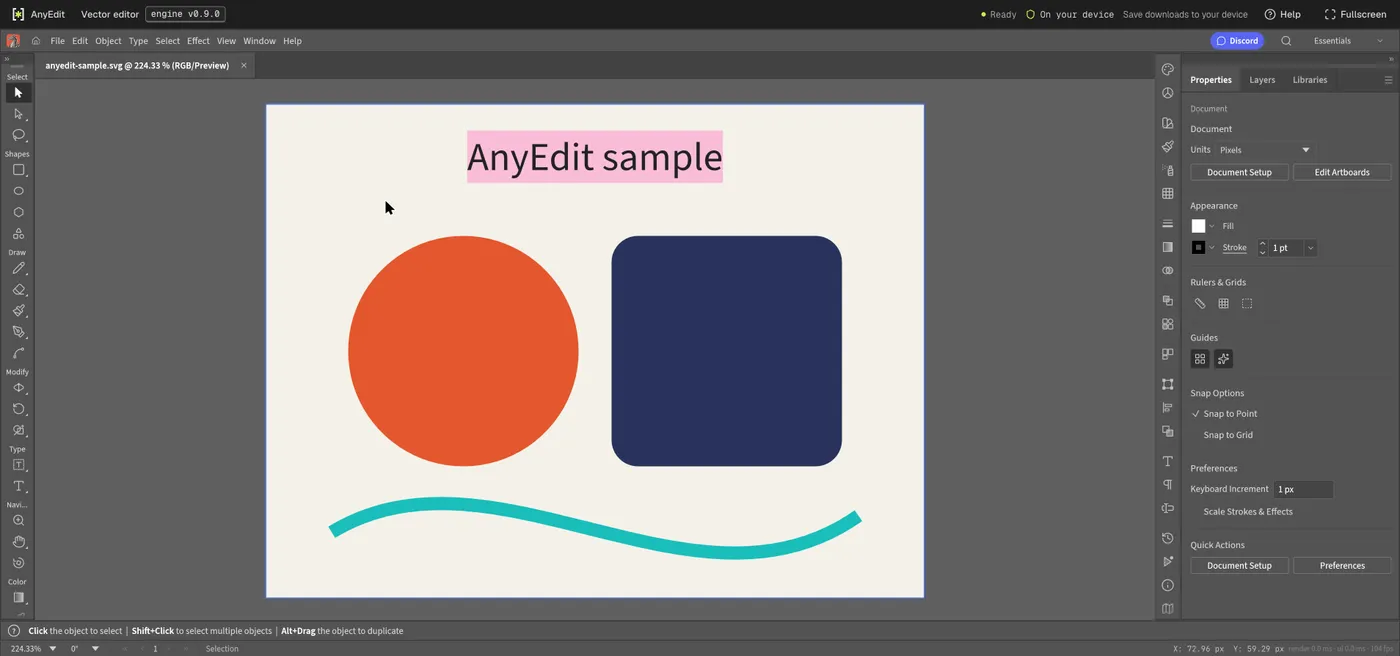Expand the Stroke swatch chevron

coord(1212,248)
